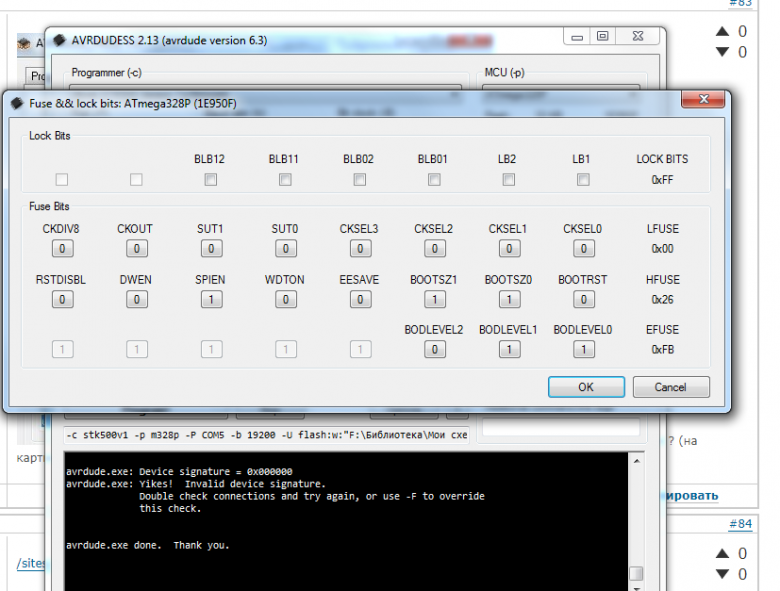Toggle the BLB12 lock bit checkbox
Screen dimensions: 780x591
[210, 179]
